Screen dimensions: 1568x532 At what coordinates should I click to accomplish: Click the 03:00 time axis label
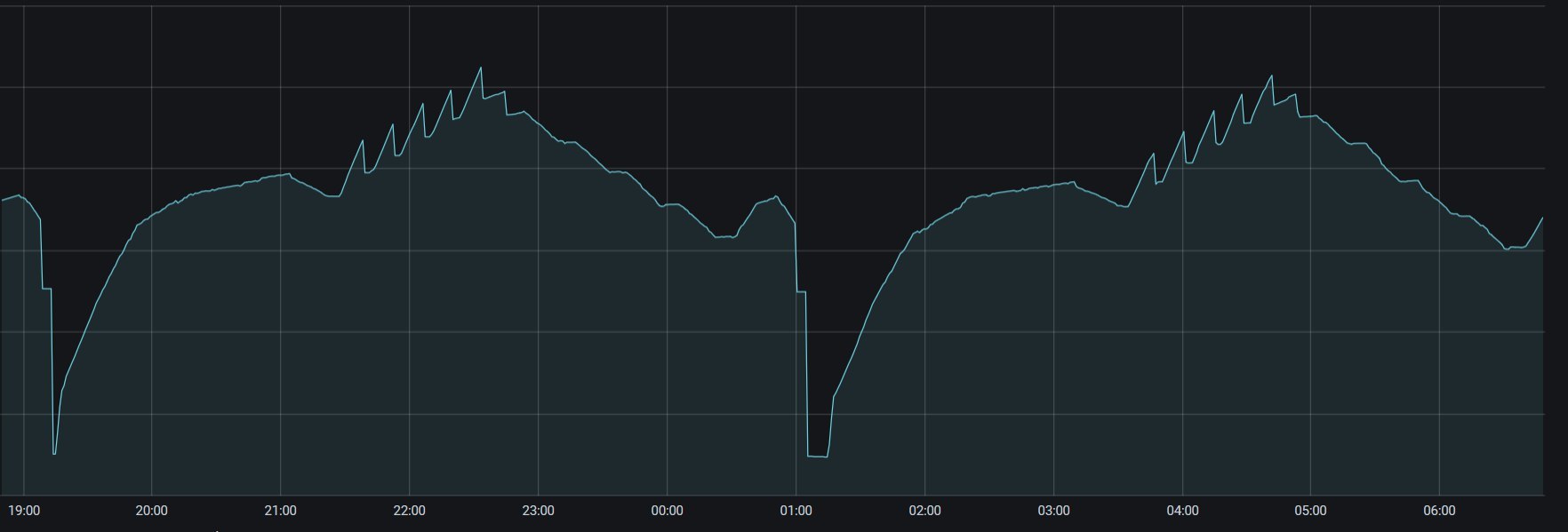coord(1053,511)
